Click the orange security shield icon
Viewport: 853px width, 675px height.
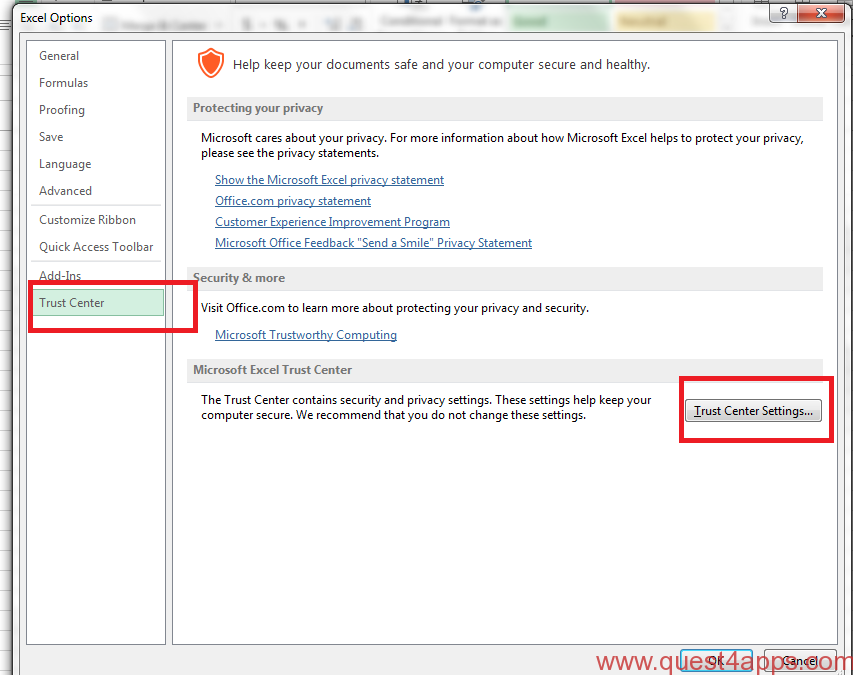[x=211, y=63]
